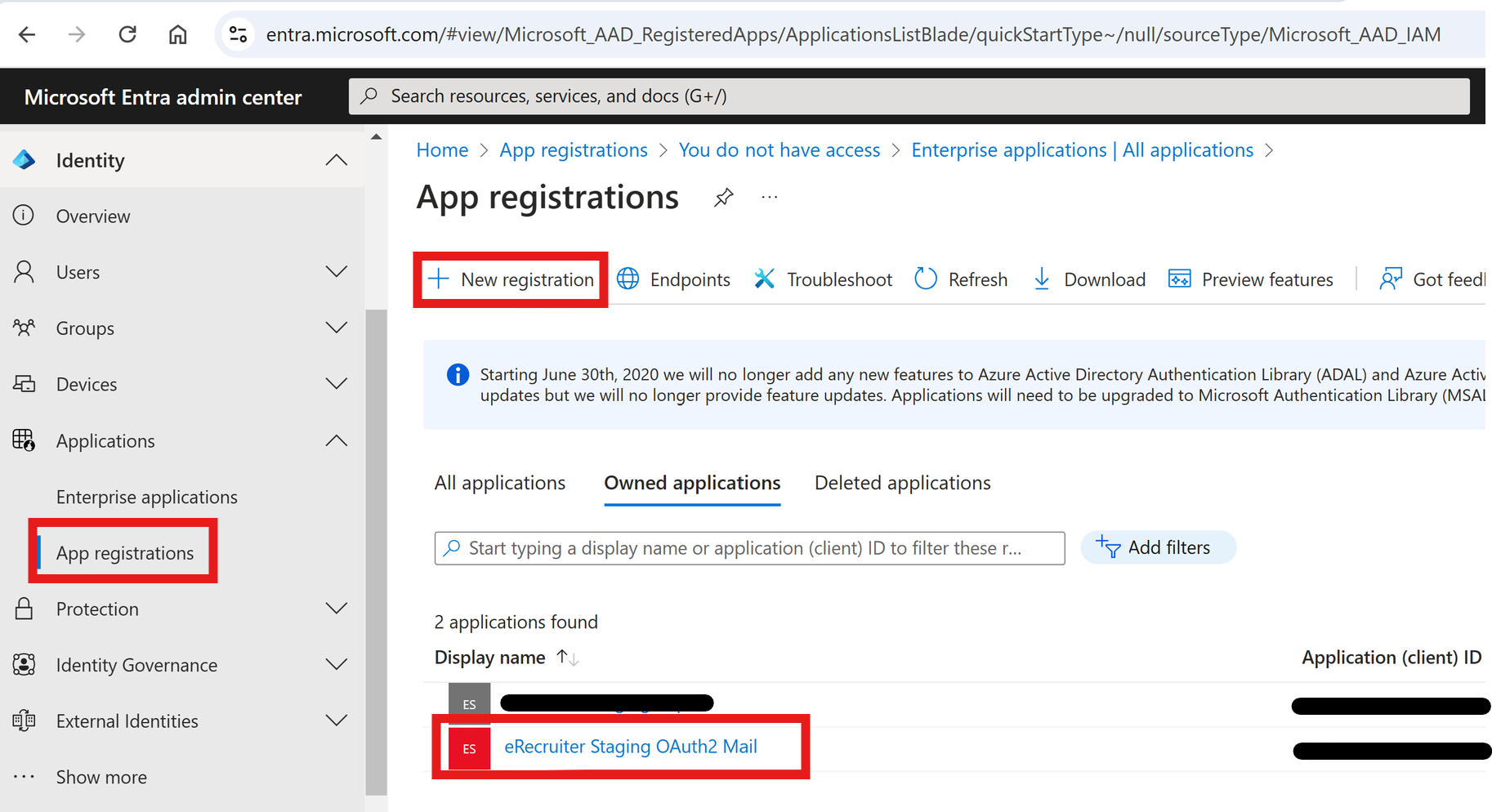This screenshot has height=812, width=1492.
Task: Go to Home breadcrumb link
Action: [x=442, y=150]
